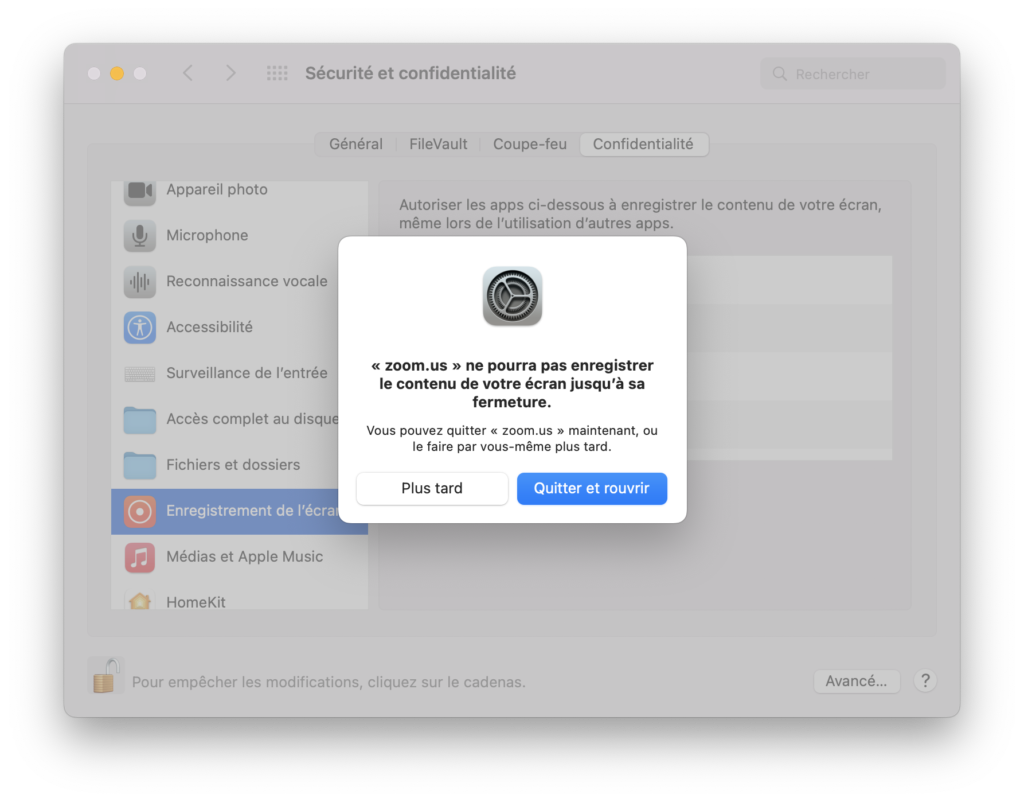Select the Reconnaissance vocale waveform icon
Screen dimensions: 1024x802
pos(140,281)
